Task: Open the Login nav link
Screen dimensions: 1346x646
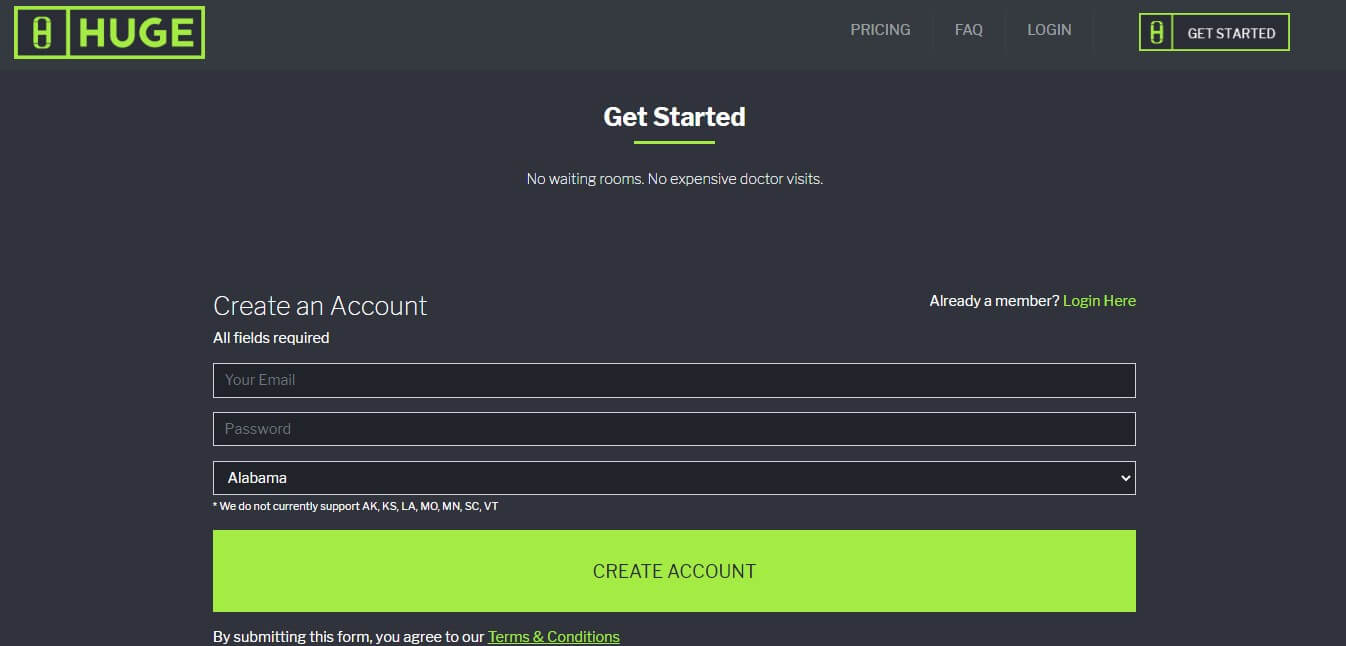Action: pos(1049,30)
